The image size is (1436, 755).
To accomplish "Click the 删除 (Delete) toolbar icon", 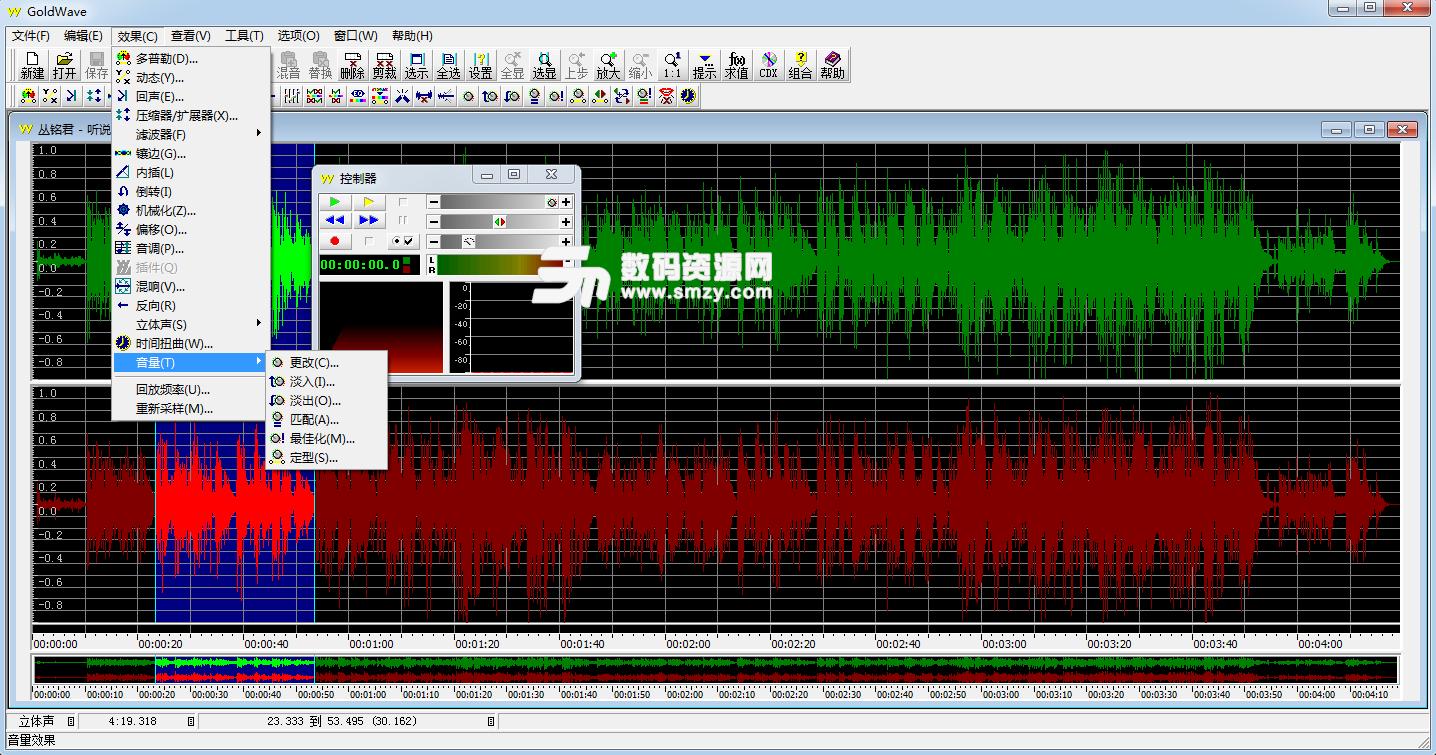I will click(352, 65).
